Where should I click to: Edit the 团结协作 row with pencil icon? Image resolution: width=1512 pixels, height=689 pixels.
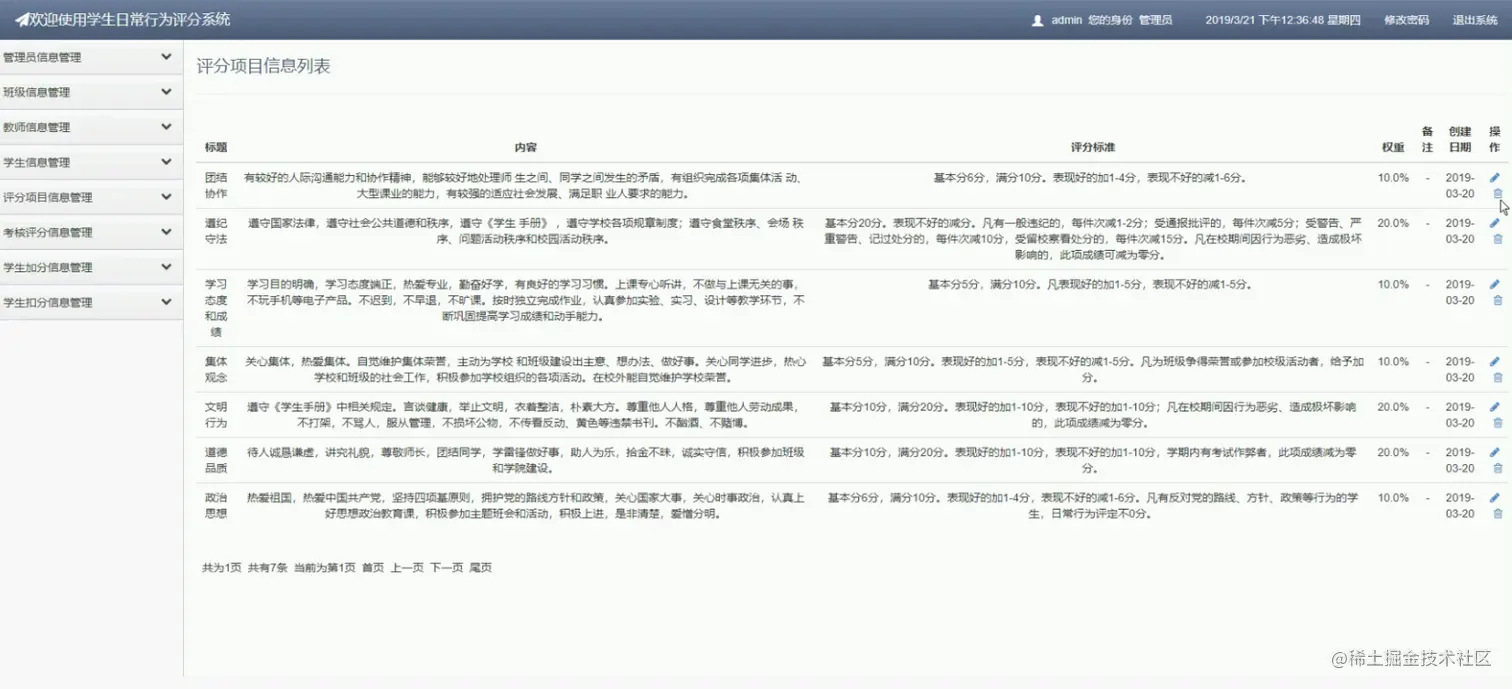click(1495, 178)
